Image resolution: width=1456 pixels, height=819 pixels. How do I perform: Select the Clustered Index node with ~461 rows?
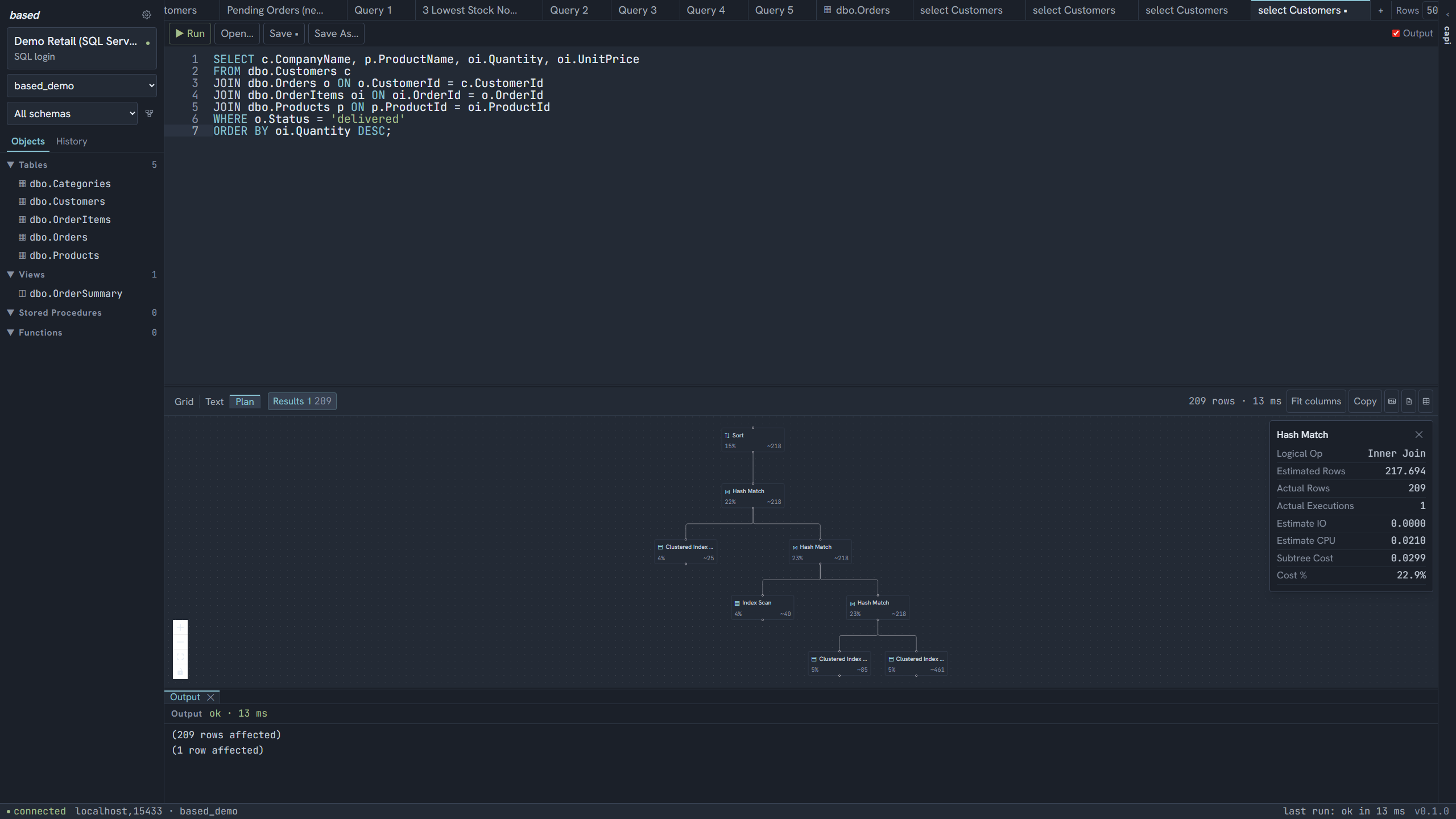pyautogui.click(x=916, y=664)
